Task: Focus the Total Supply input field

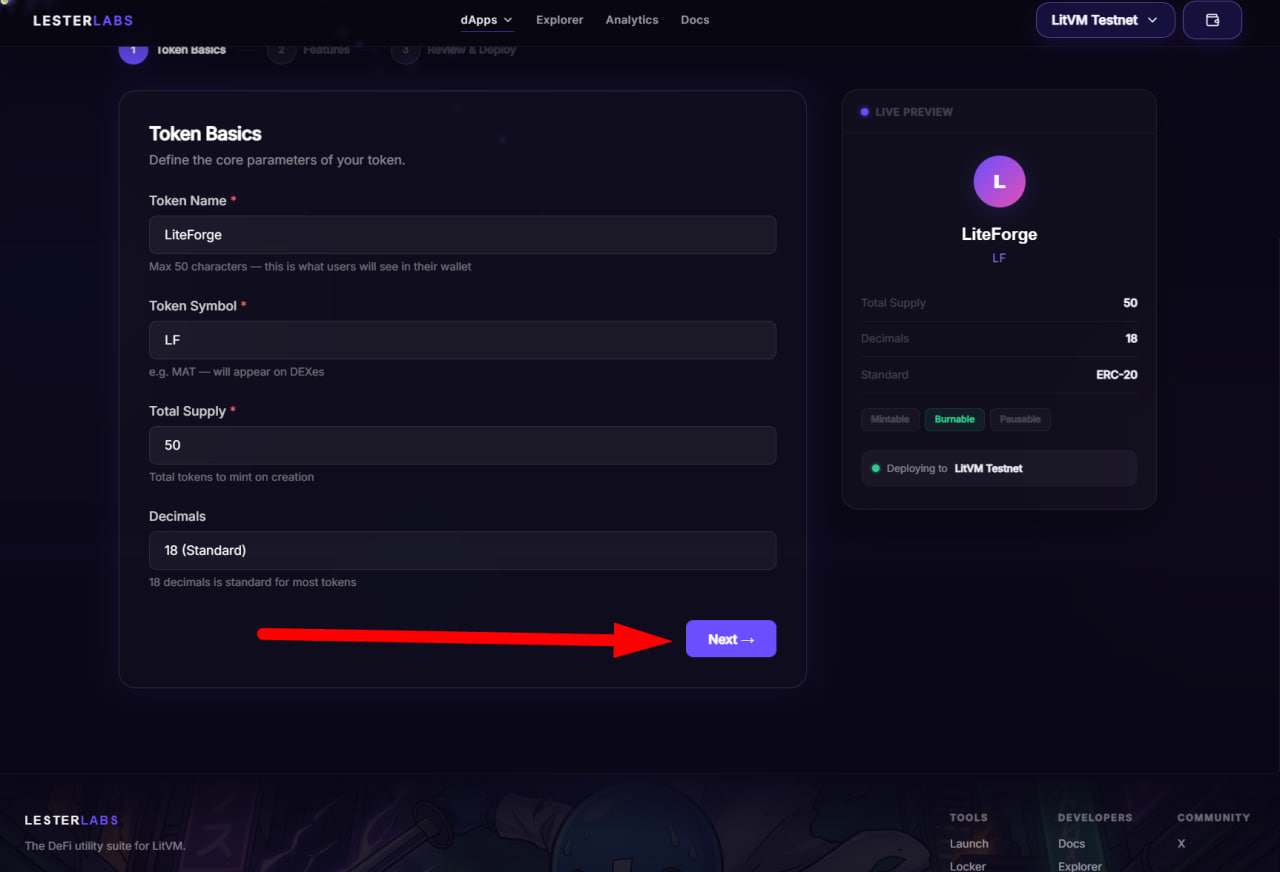Action: [462, 445]
